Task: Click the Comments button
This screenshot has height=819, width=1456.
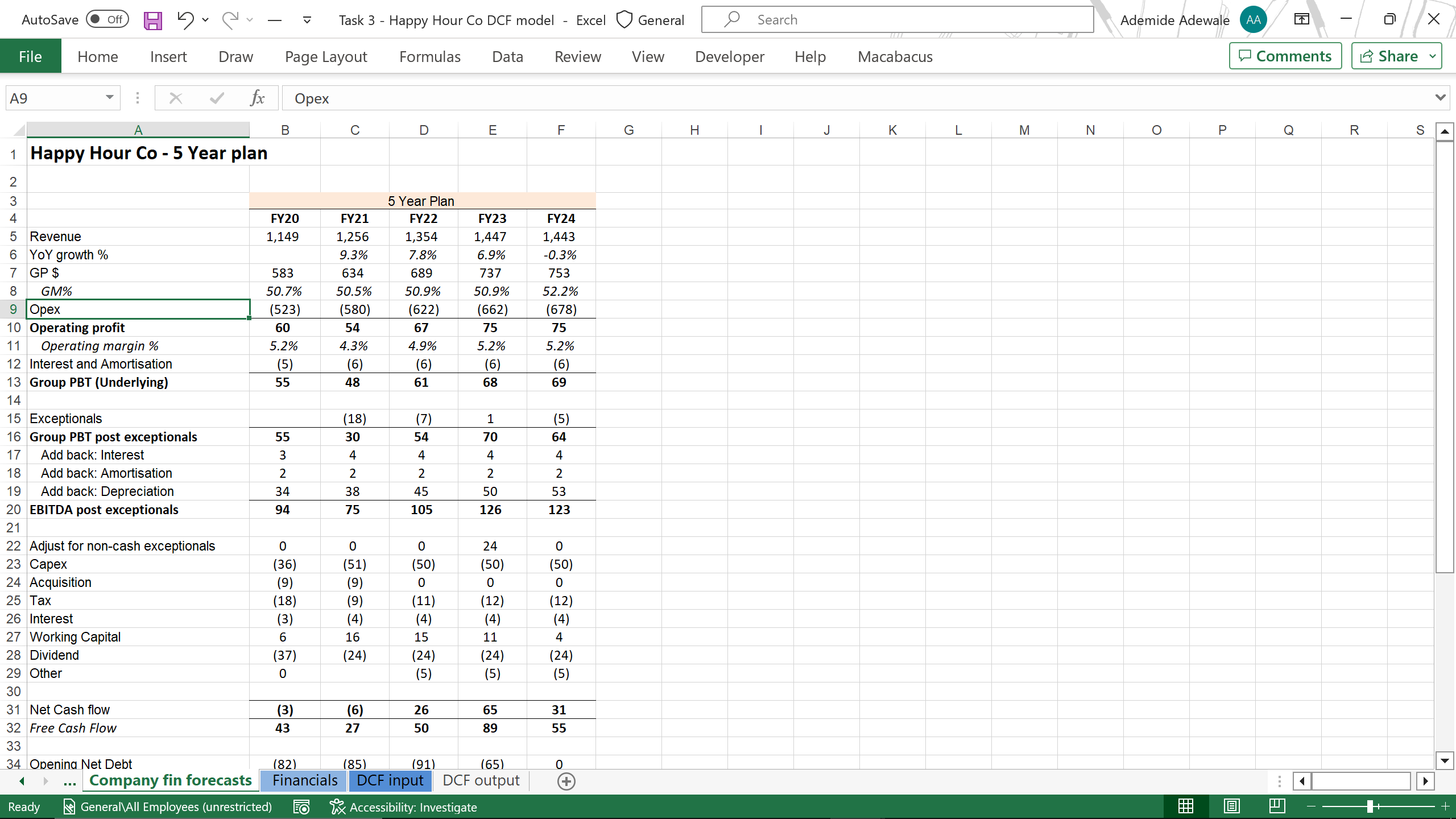Action: pos(1285,56)
